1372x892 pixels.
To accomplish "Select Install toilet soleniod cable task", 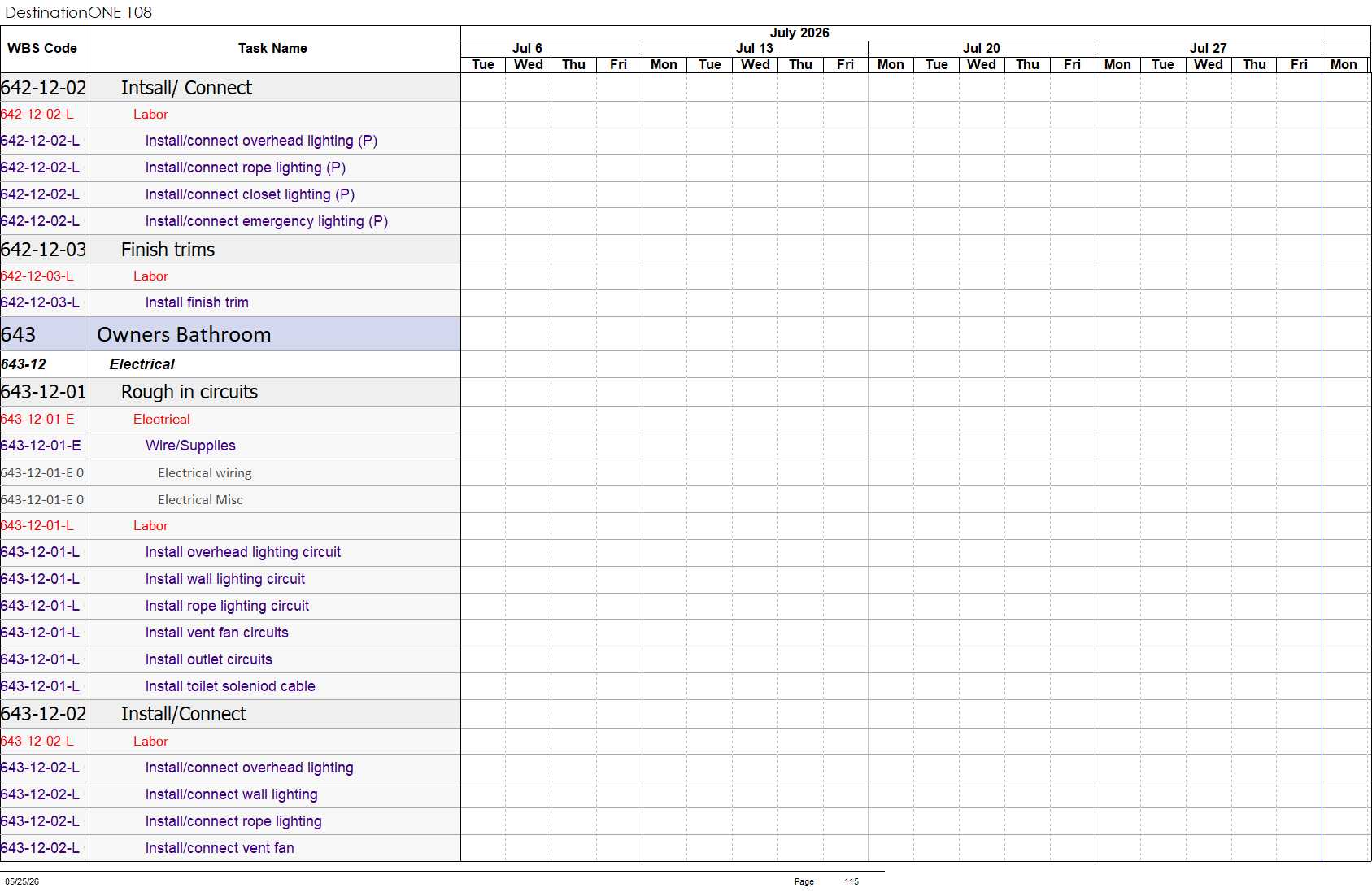I will pos(230,686).
